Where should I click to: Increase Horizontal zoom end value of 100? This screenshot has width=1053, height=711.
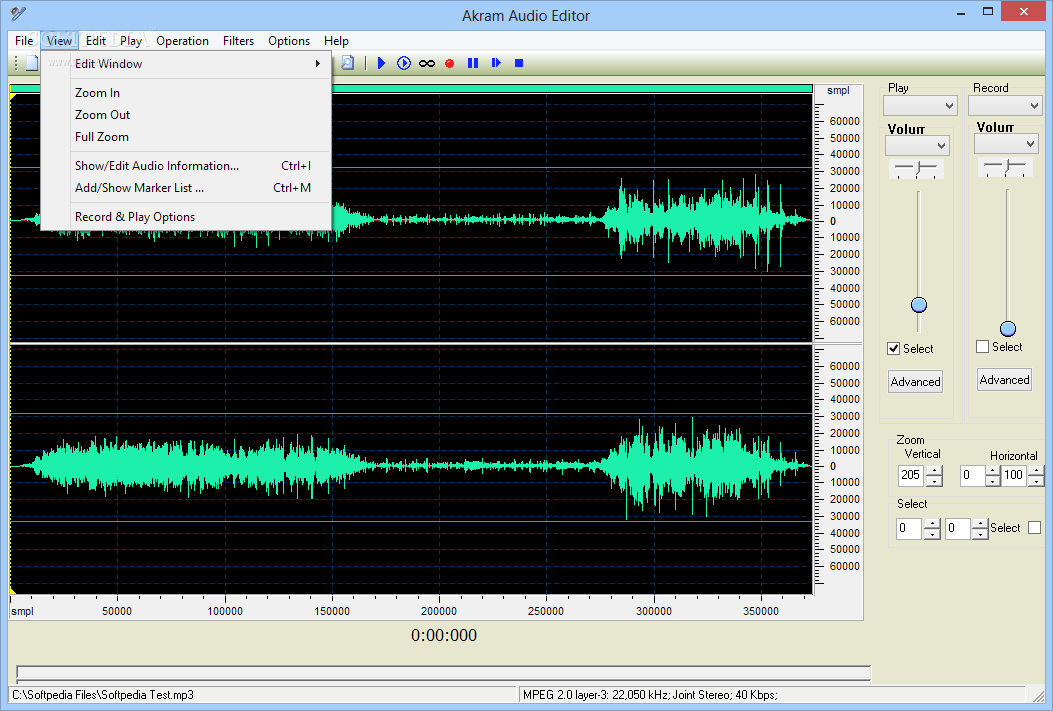(1036, 470)
